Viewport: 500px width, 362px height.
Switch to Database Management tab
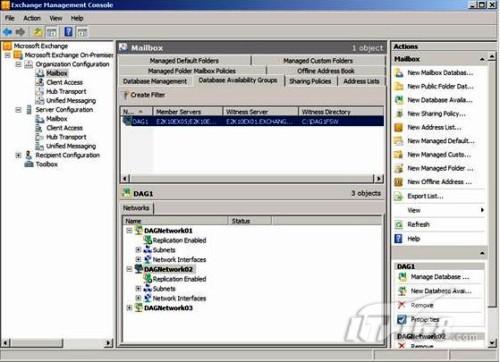click(x=155, y=81)
